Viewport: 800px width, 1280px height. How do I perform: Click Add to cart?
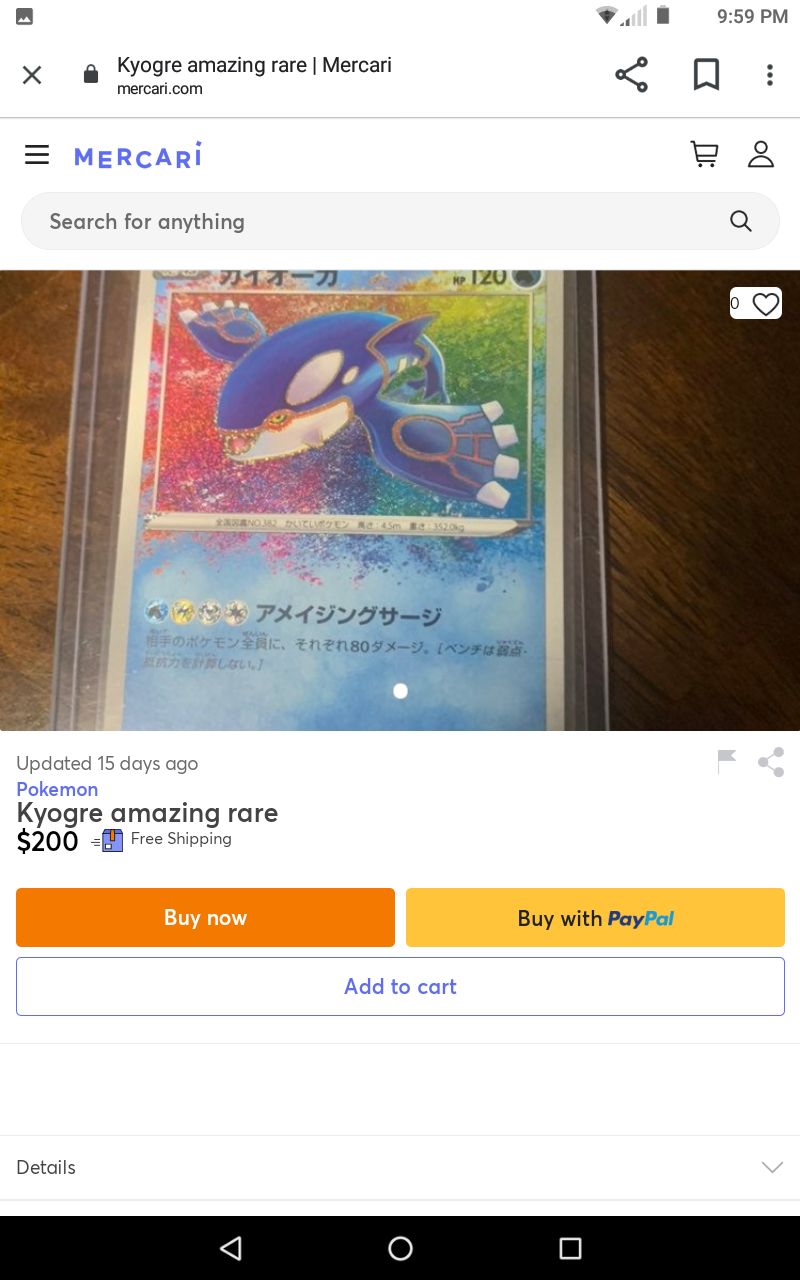(400, 986)
